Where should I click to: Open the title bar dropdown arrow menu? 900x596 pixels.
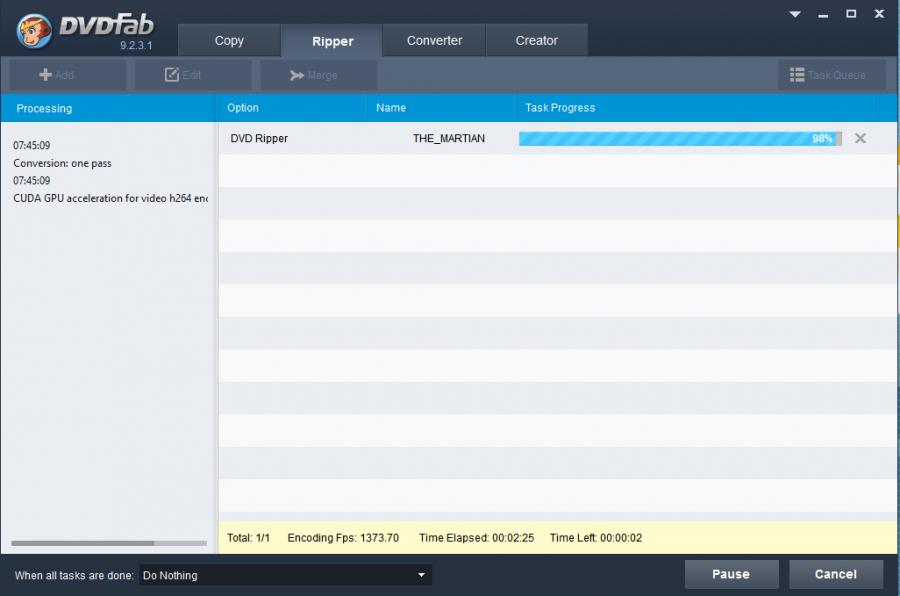coord(795,14)
